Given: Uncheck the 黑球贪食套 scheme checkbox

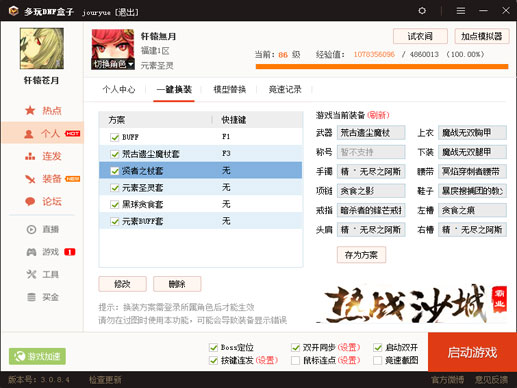Looking at the screenshot, I should (115, 204).
